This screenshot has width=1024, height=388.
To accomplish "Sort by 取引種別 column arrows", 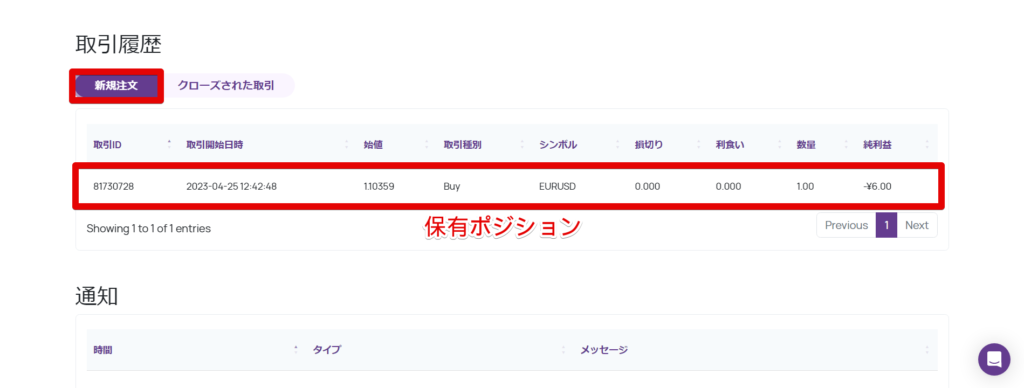I will click(x=522, y=144).
